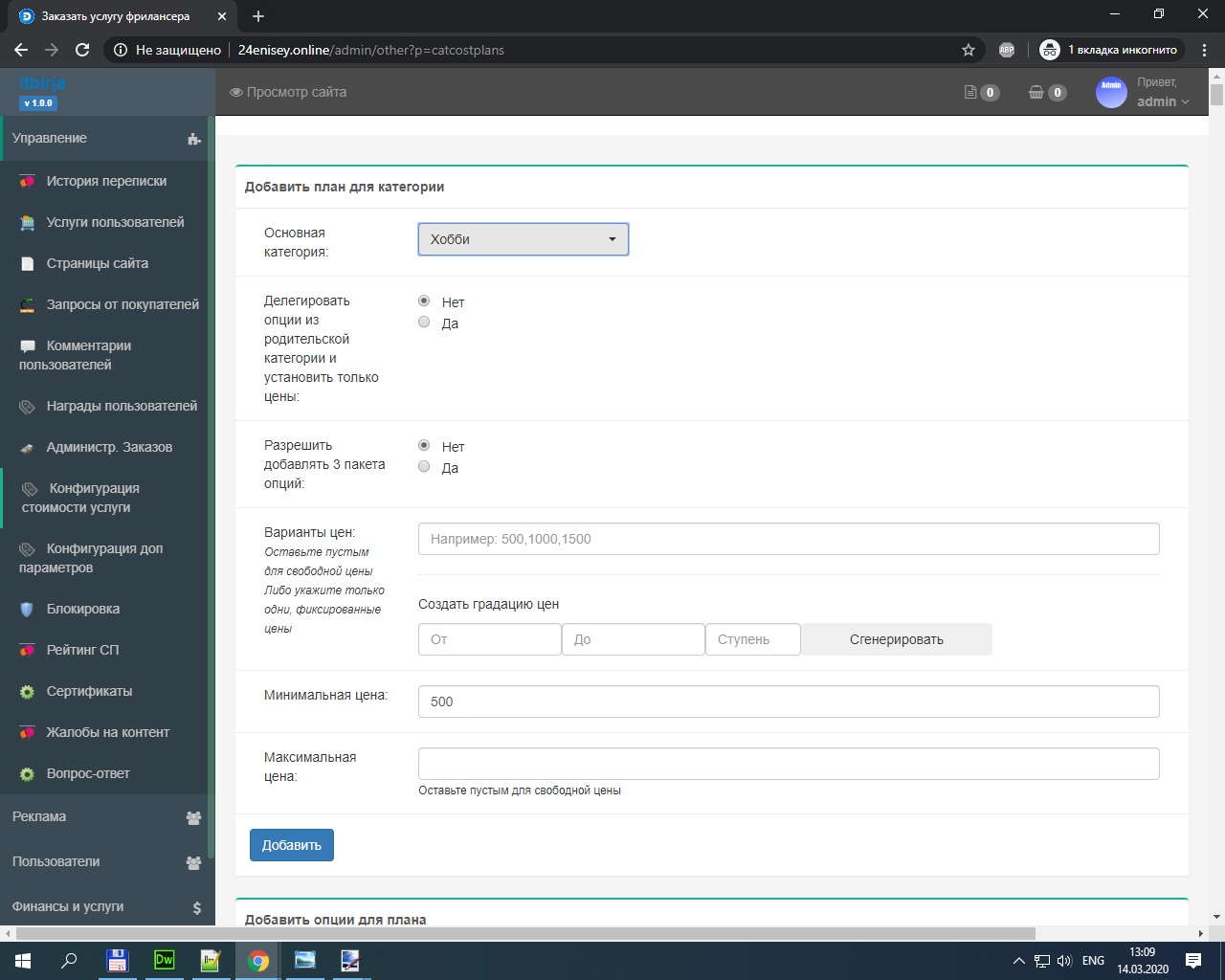Reload the page in Chrome
The width and height of the screenshot is (1225, 980).
[x=82, y=50]
